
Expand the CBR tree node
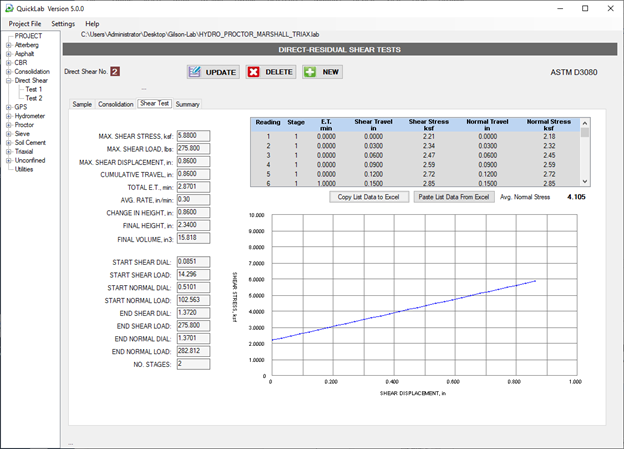[x=8, y=62]
